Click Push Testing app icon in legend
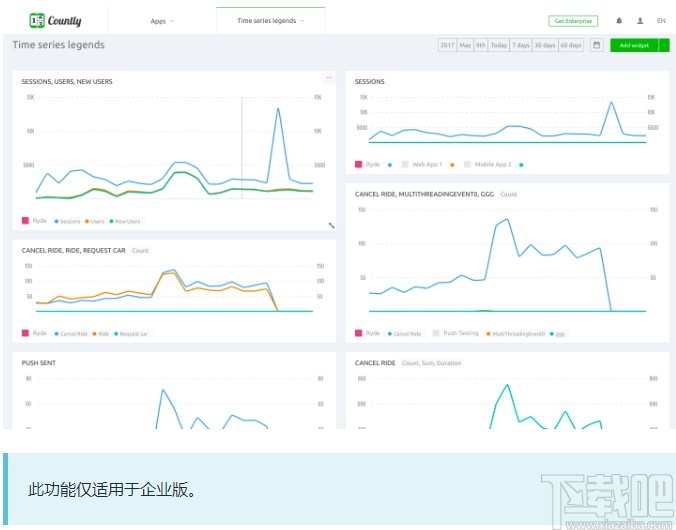This screenshot has height=530, width=676. point(436,333)
